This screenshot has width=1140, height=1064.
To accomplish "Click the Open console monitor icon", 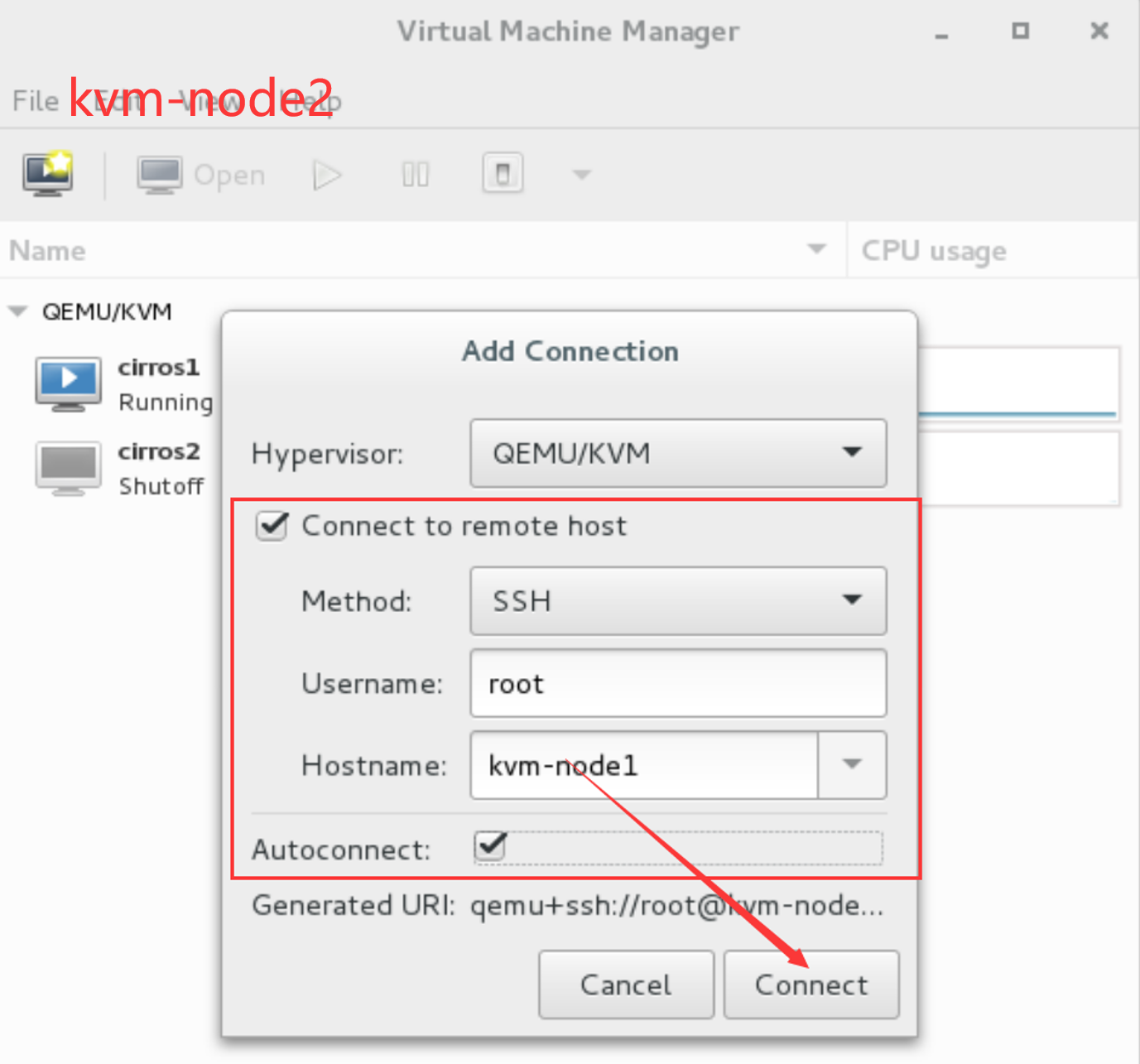I will [x=159, y=175].
